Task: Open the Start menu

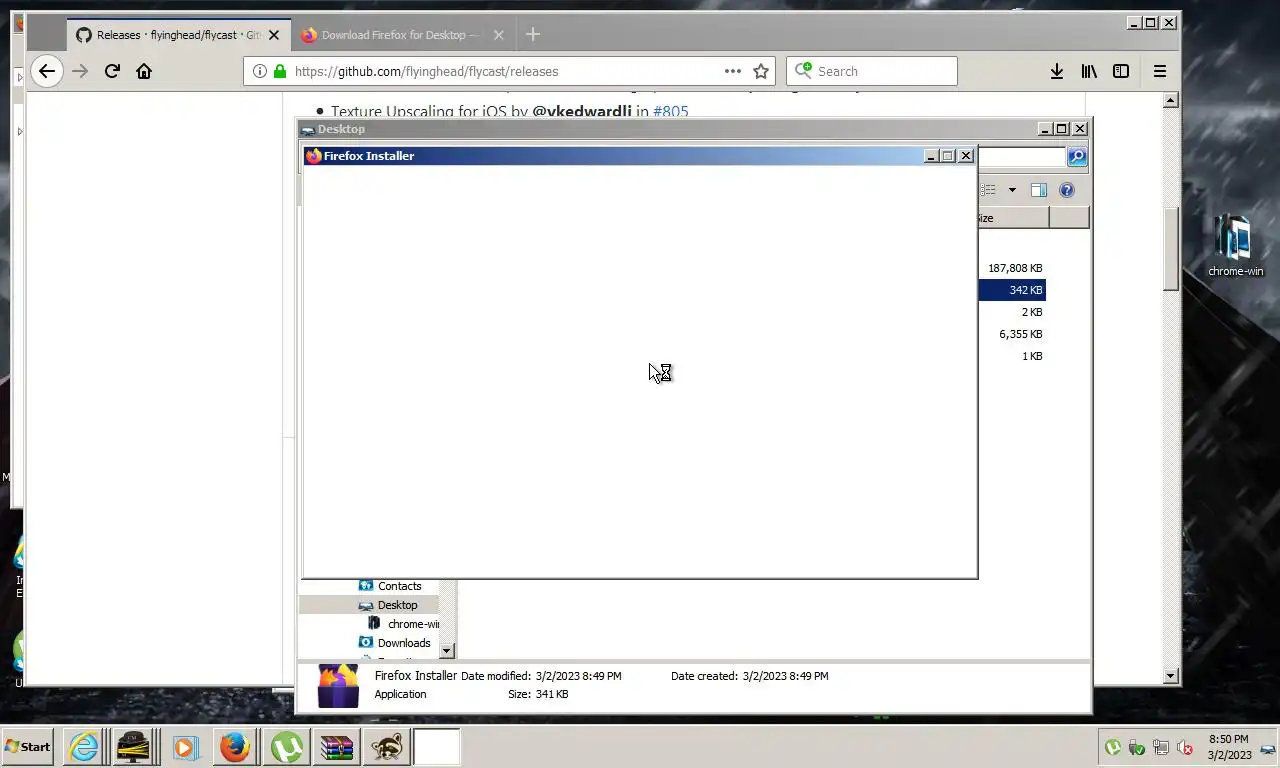Action: 28,747
